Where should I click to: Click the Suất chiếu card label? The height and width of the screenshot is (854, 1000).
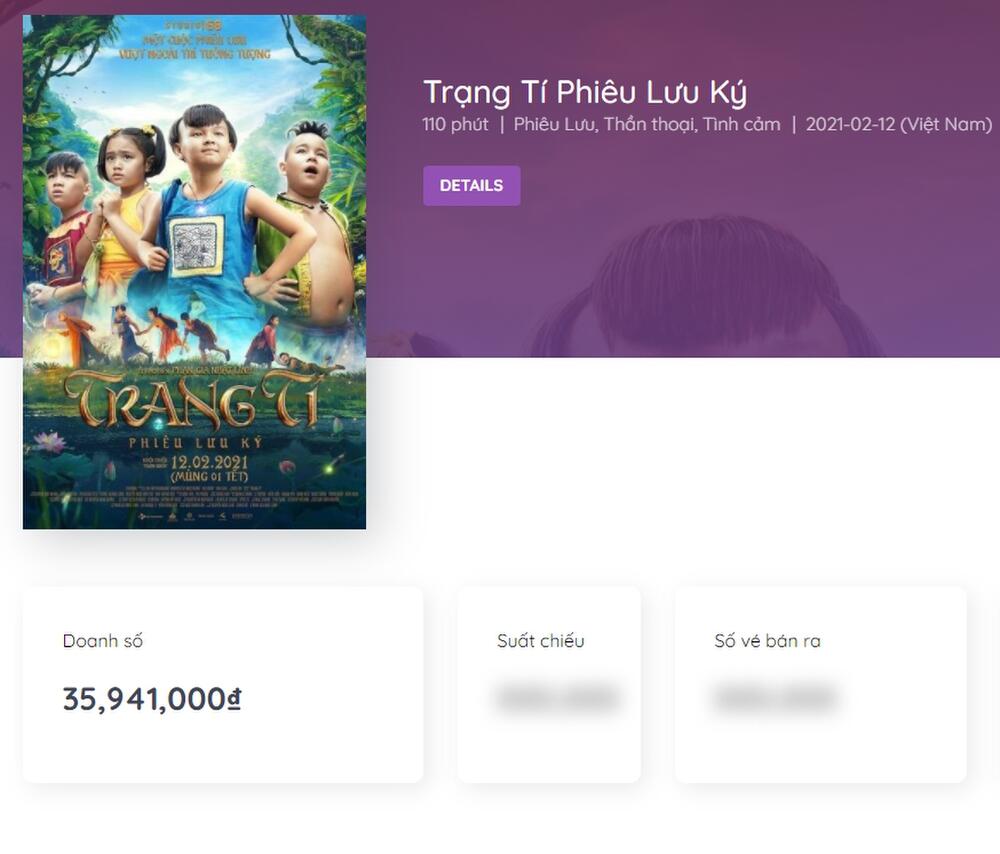tap(540, 641)
